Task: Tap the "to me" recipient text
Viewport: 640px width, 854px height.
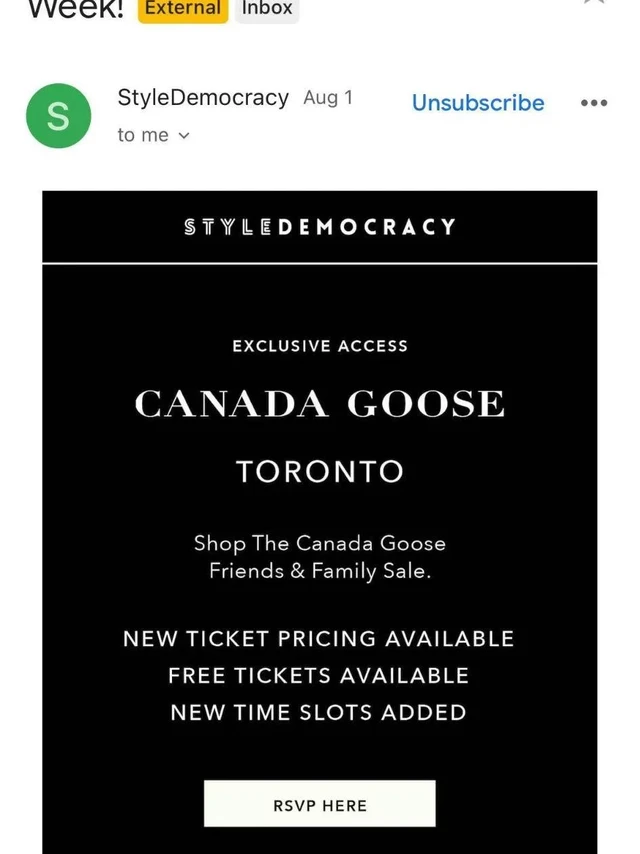Action: (x=143, y=135)
